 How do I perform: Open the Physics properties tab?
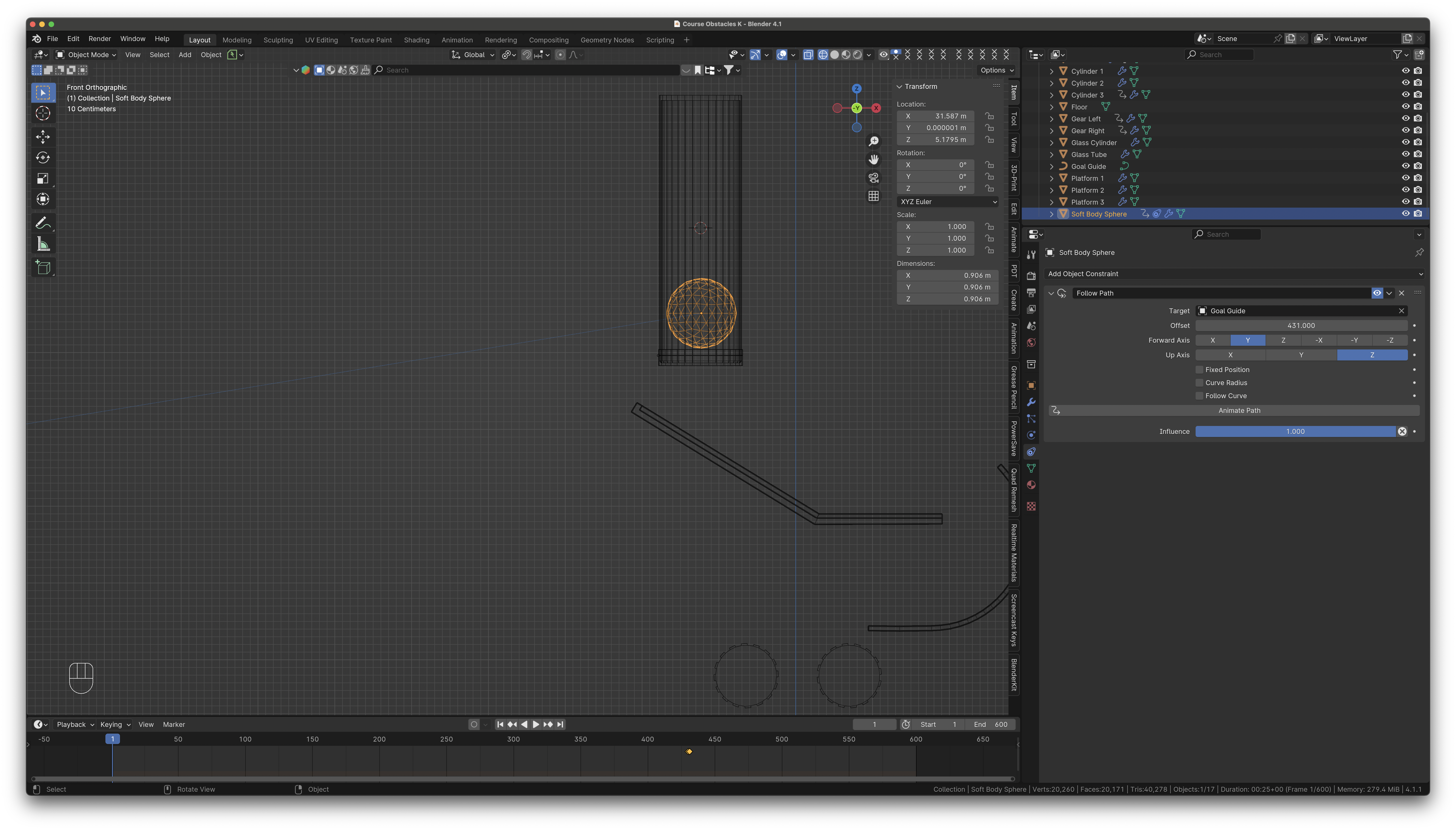tap(1031, 436)
